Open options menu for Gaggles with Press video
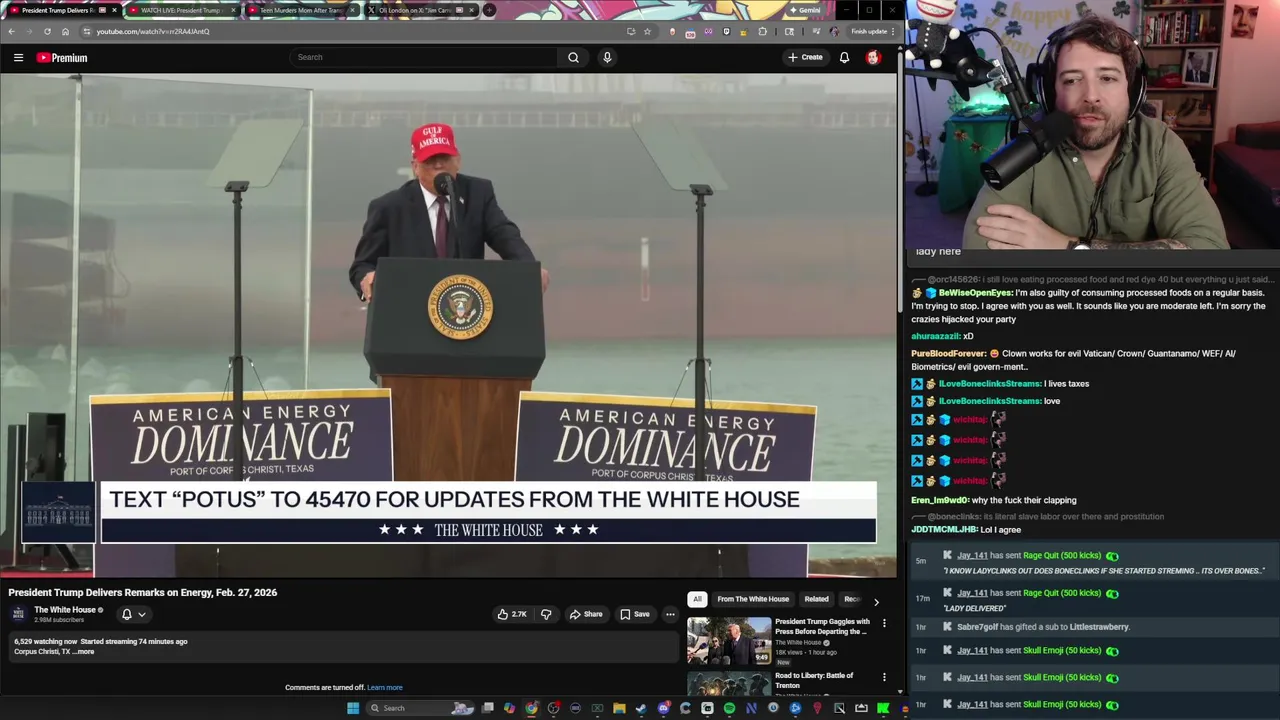This screenshot has height=720, width=1280. 884,623
